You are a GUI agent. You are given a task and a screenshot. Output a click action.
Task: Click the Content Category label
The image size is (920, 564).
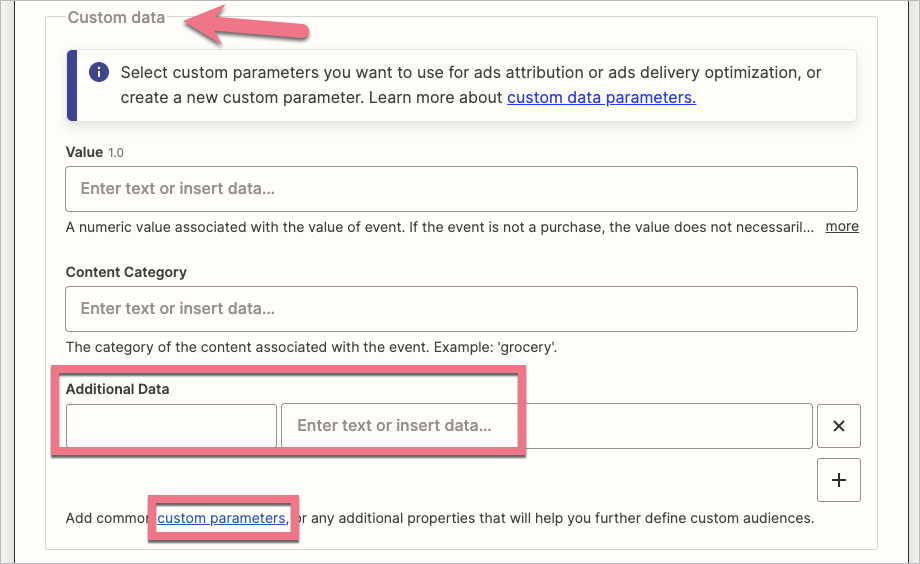click(x=126, y=272)
